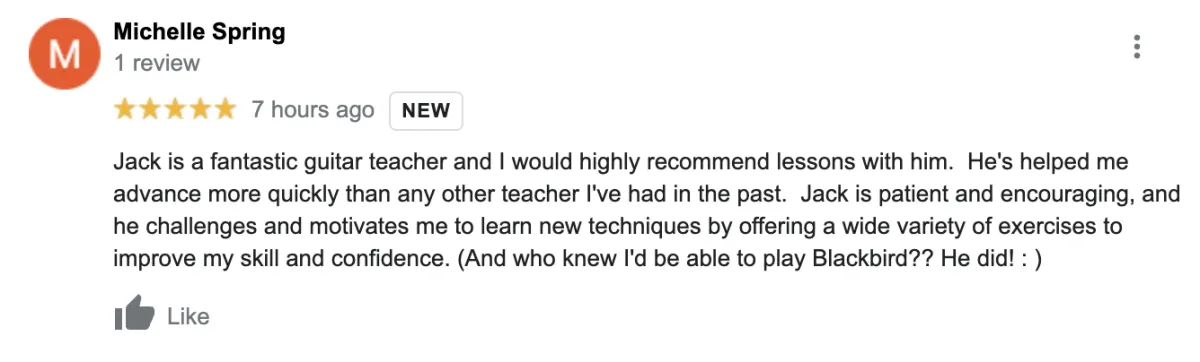The height and width of the screenshot is (362, 1200).
Task: Select the first rating star
Action: [x=125, y=109]
